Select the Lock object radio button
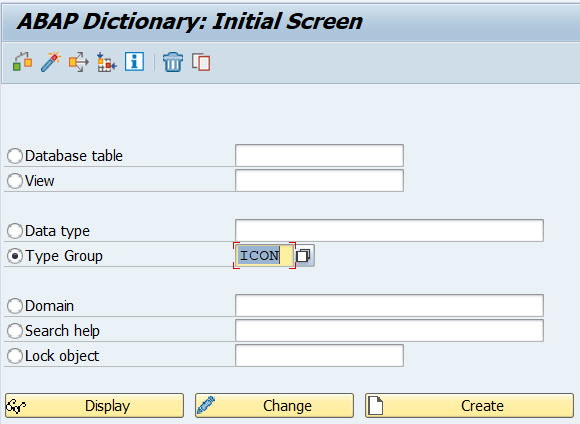The width and height of the screenshot is (580, 424). pyautogui.click(x=15, y=356)
